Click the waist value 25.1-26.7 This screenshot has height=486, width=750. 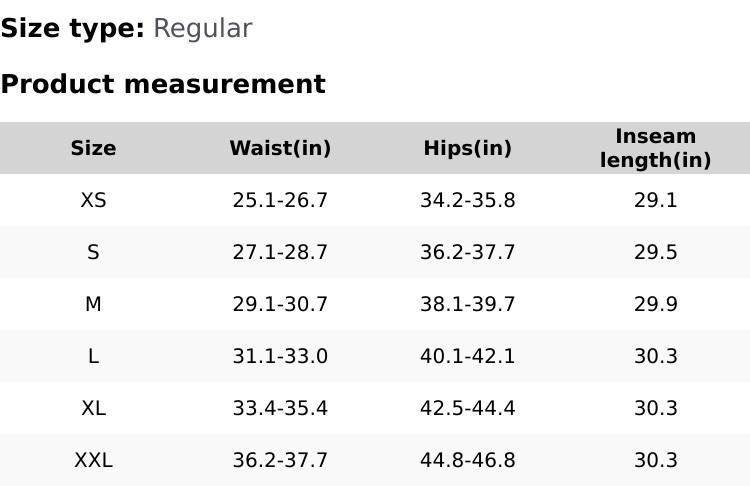pyautogui.click(x=280, y=200)
